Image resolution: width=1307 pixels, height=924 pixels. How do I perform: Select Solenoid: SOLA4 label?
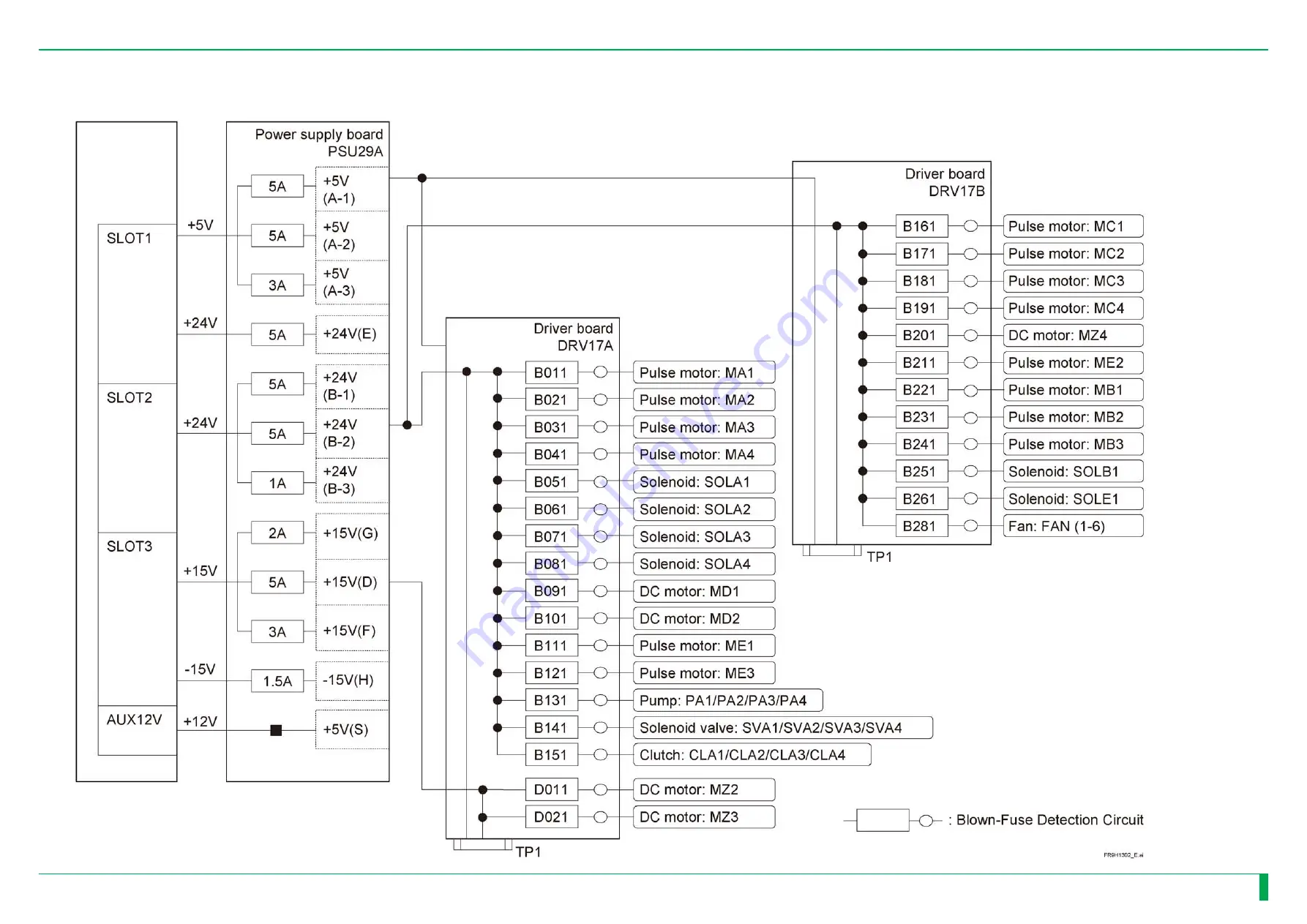[694, 564]
